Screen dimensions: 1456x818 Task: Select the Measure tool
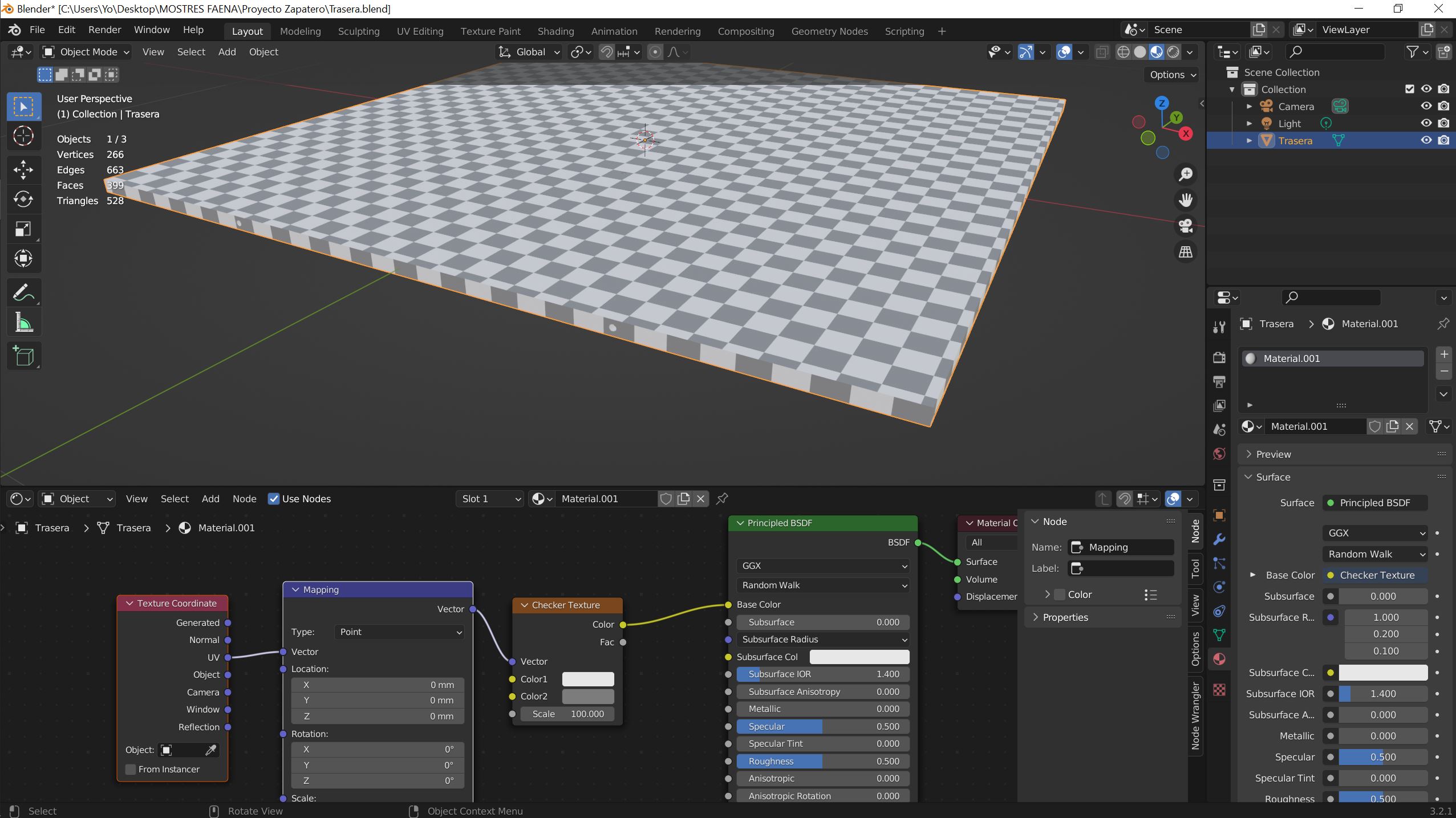click(x=23, y=323)
